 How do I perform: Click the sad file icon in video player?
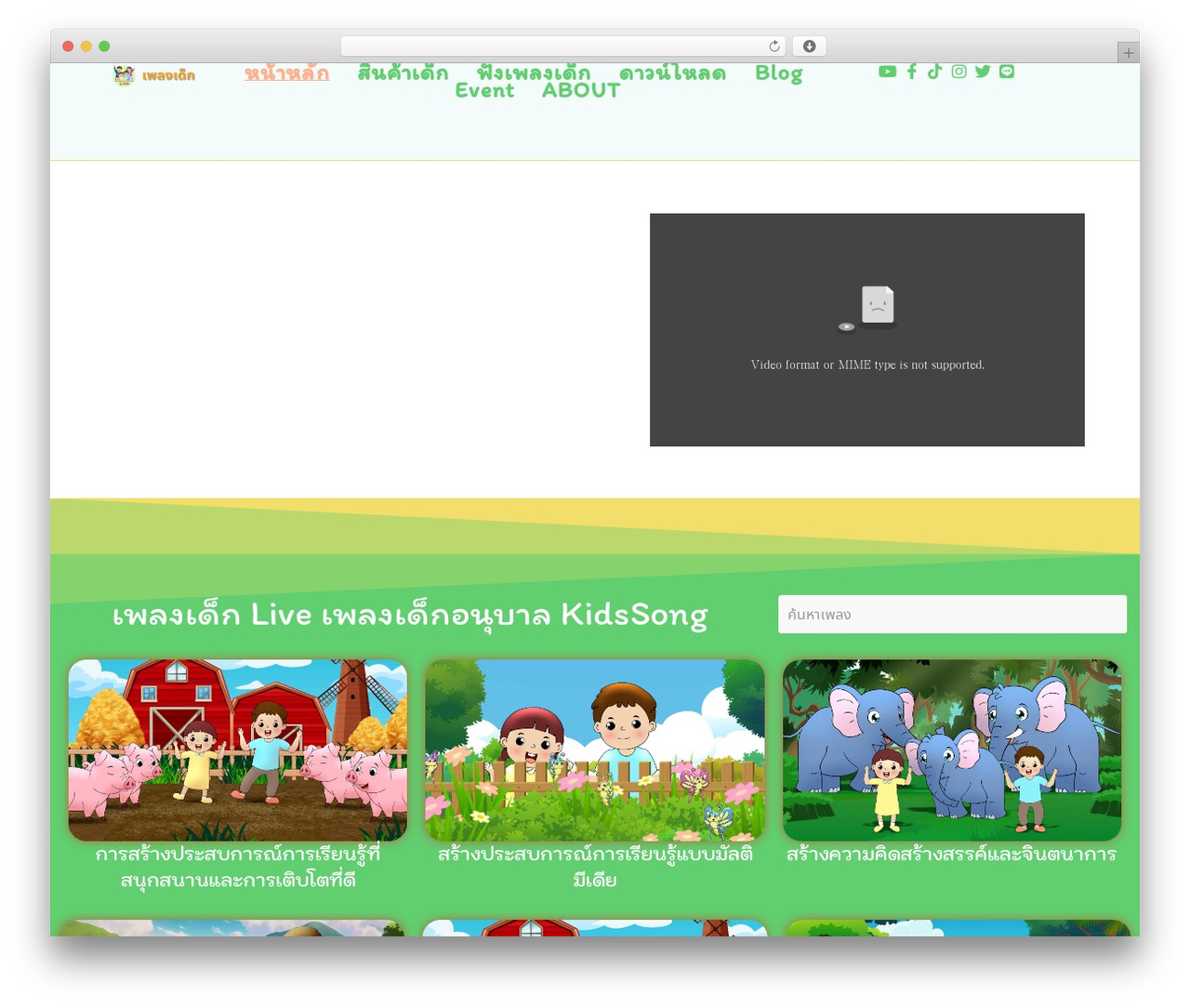(x=877, y=305)
